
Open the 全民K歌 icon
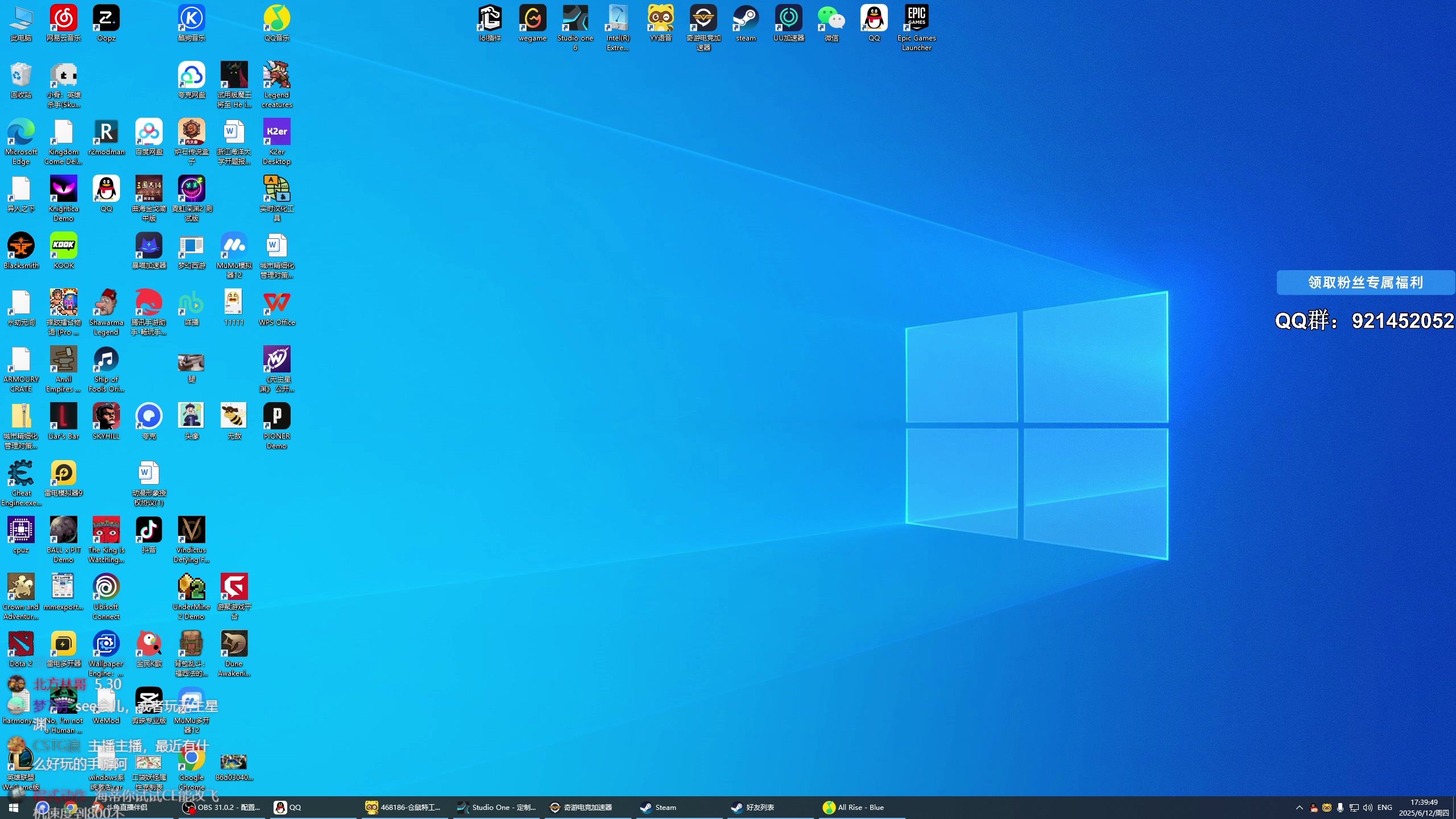[x=148, y=649]
